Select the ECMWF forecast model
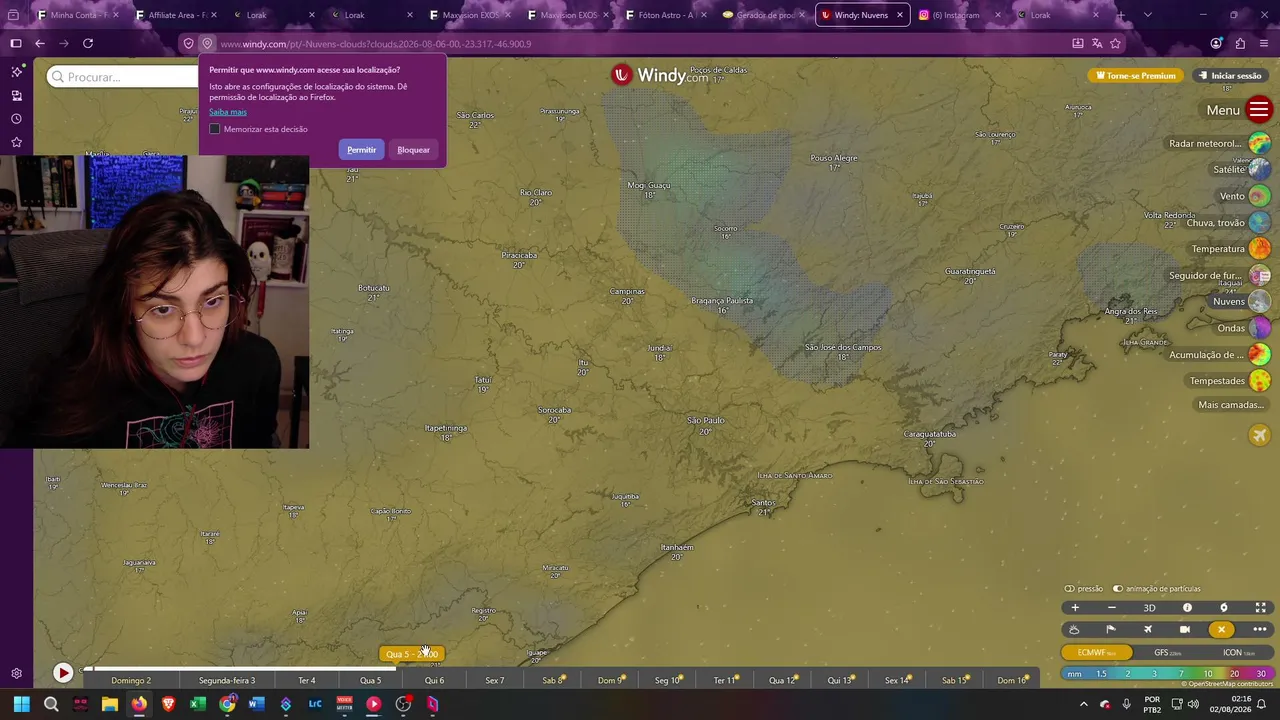This screenshot has height=720, width=1280. coord(1097,652)
